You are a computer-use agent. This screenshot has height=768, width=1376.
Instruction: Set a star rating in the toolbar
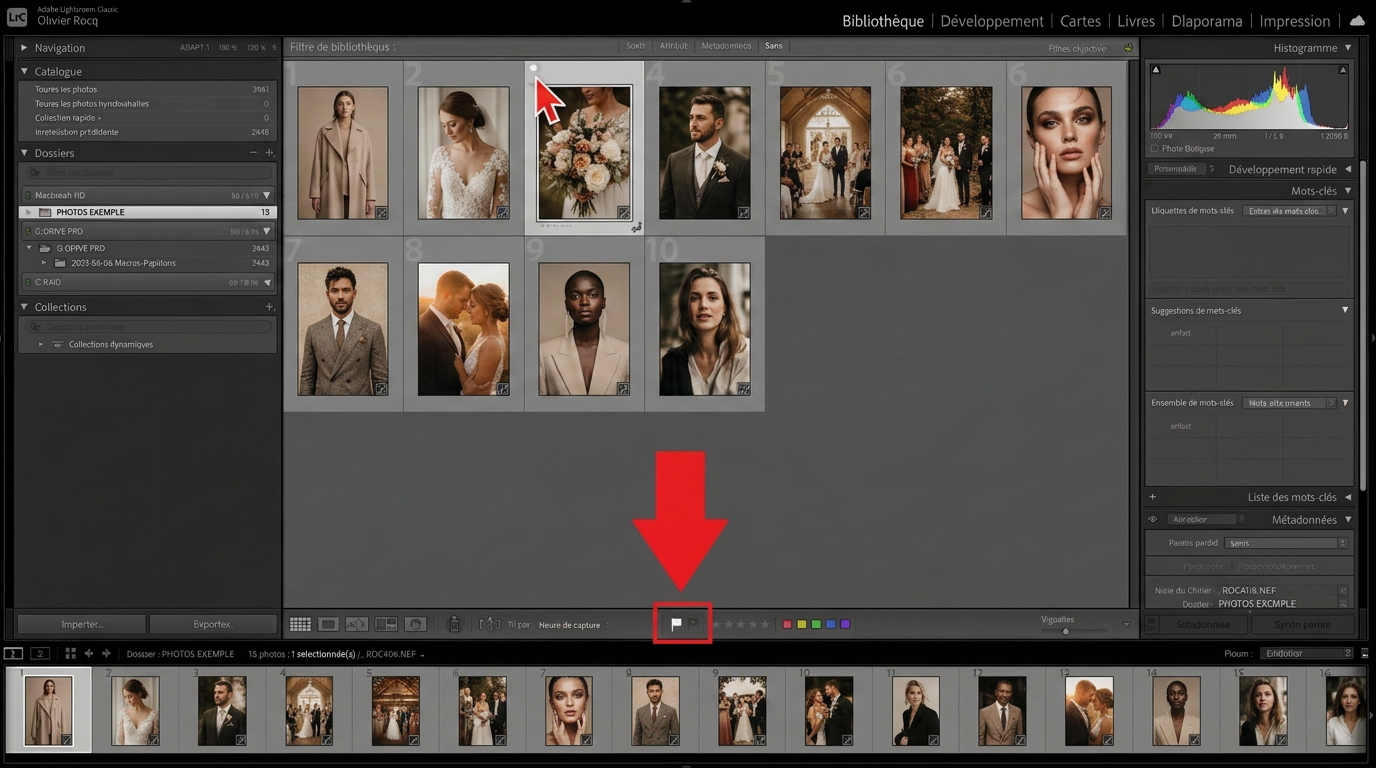(741, 624)
